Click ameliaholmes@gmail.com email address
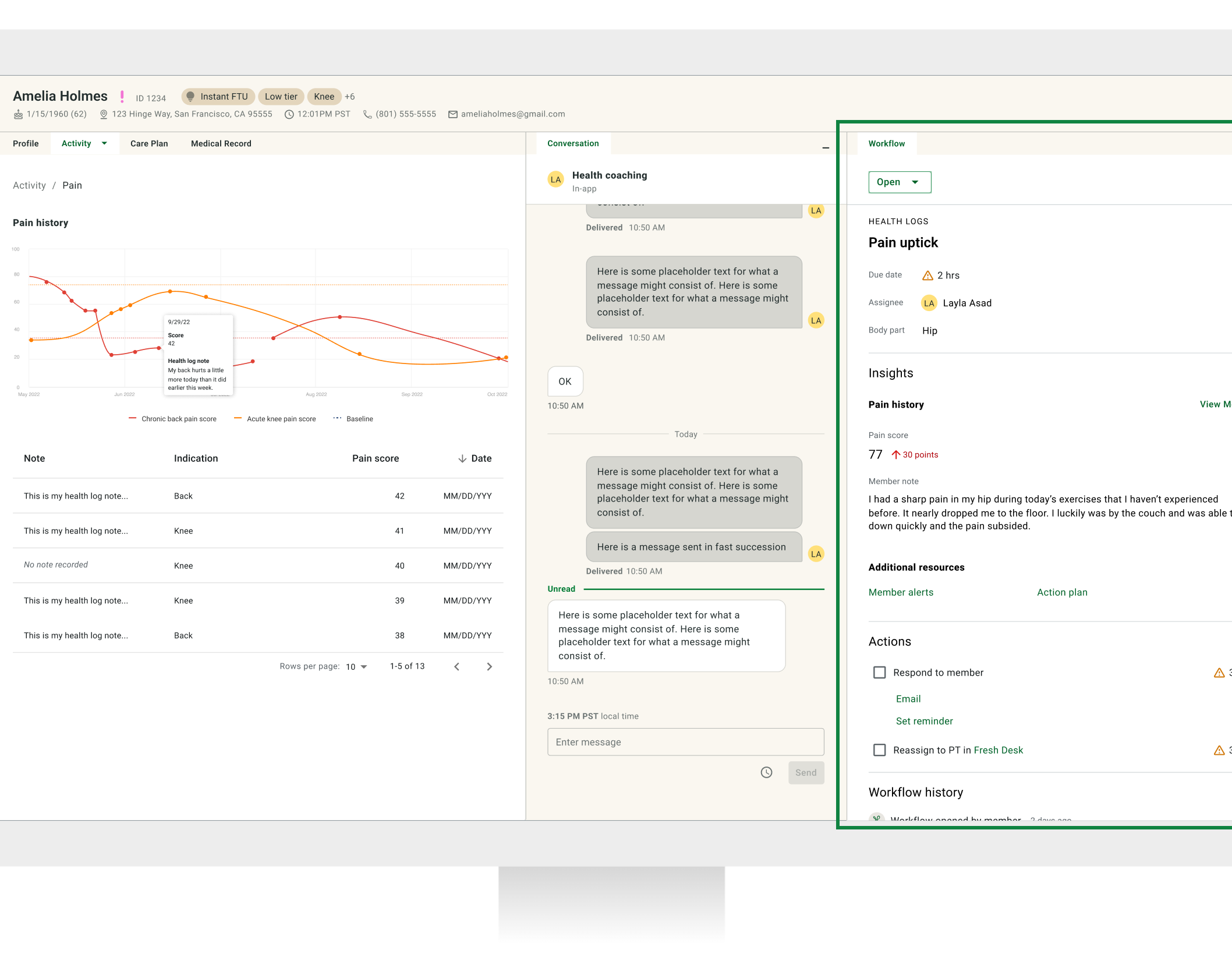This screenshot has width=1232, height=964. coord(513,114)
